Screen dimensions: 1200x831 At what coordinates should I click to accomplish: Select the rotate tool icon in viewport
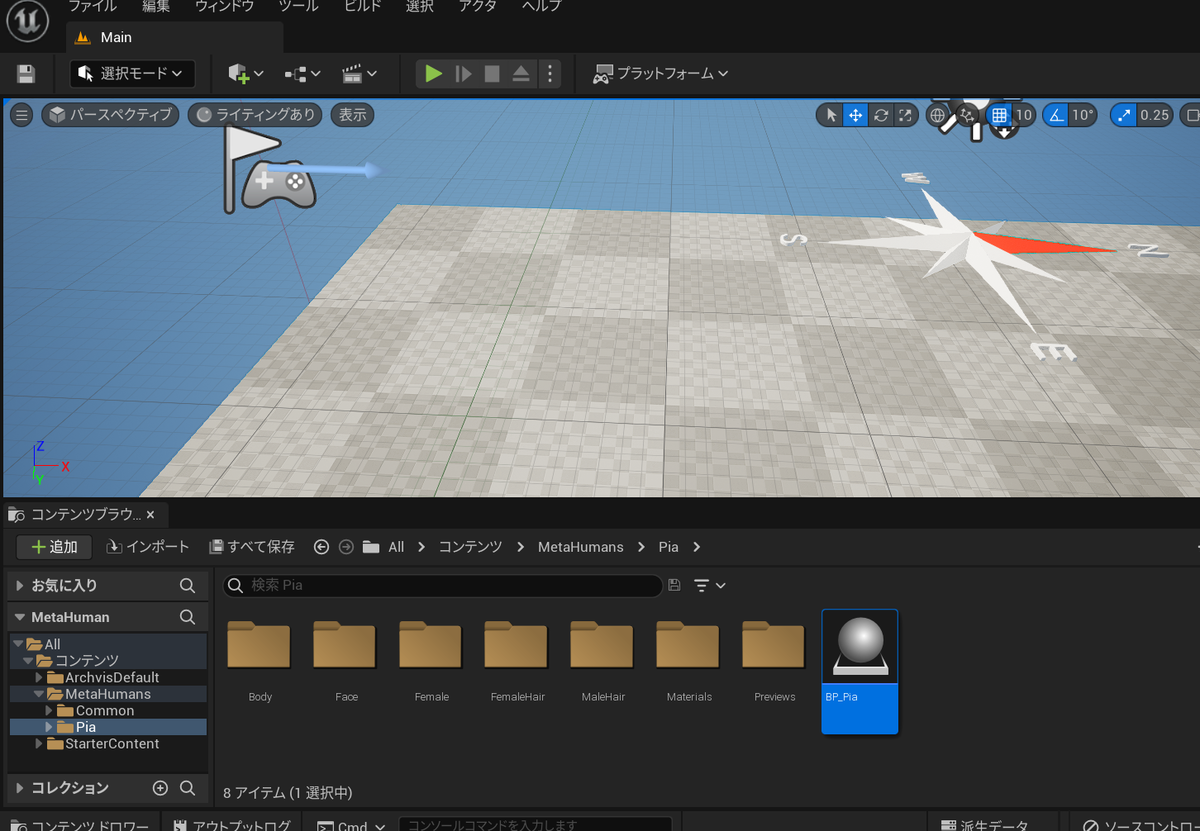(x=881, y=115)
